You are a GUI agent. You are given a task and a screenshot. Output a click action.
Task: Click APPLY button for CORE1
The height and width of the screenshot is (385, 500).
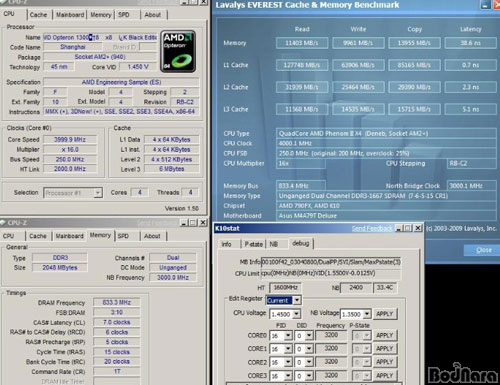[x=385, y=349]
